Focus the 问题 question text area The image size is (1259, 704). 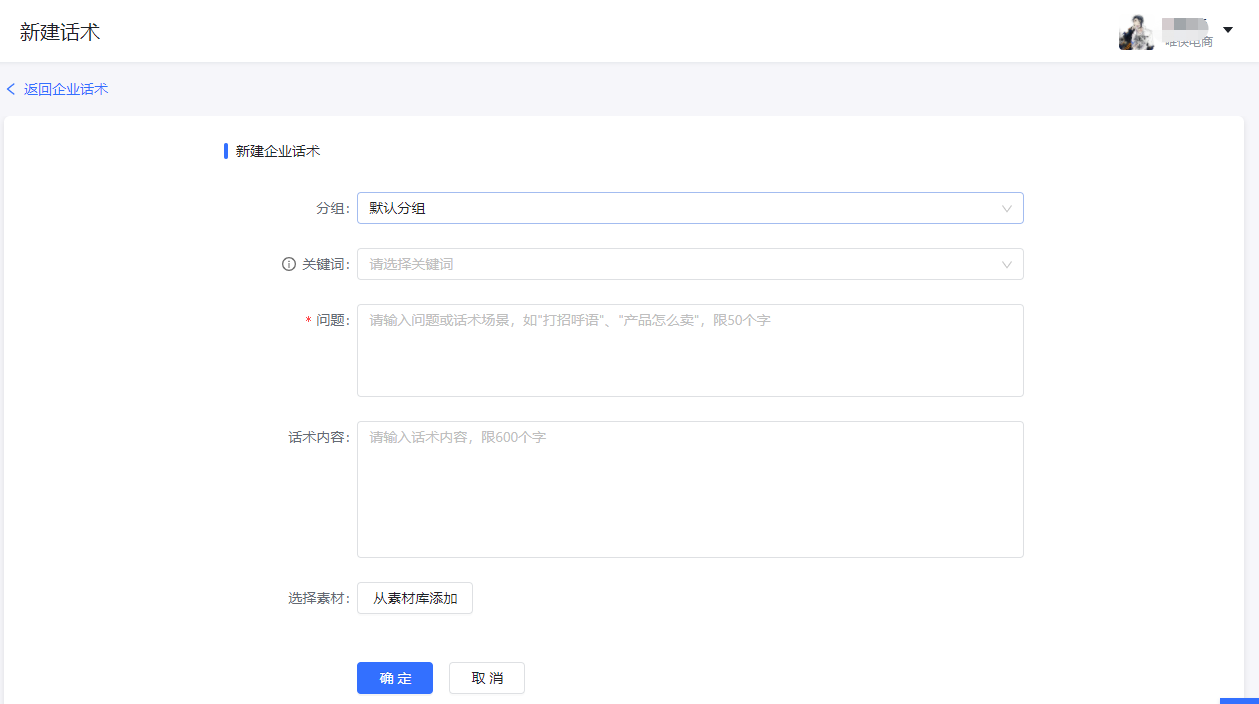pyautogui.click(x=690, y=350)
